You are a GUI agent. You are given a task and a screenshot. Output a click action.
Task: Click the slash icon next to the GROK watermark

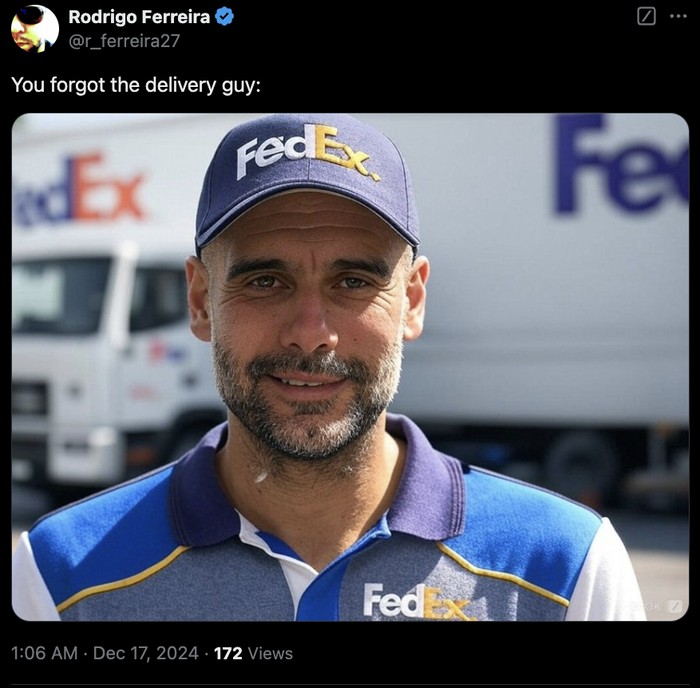tap(676, 606)
